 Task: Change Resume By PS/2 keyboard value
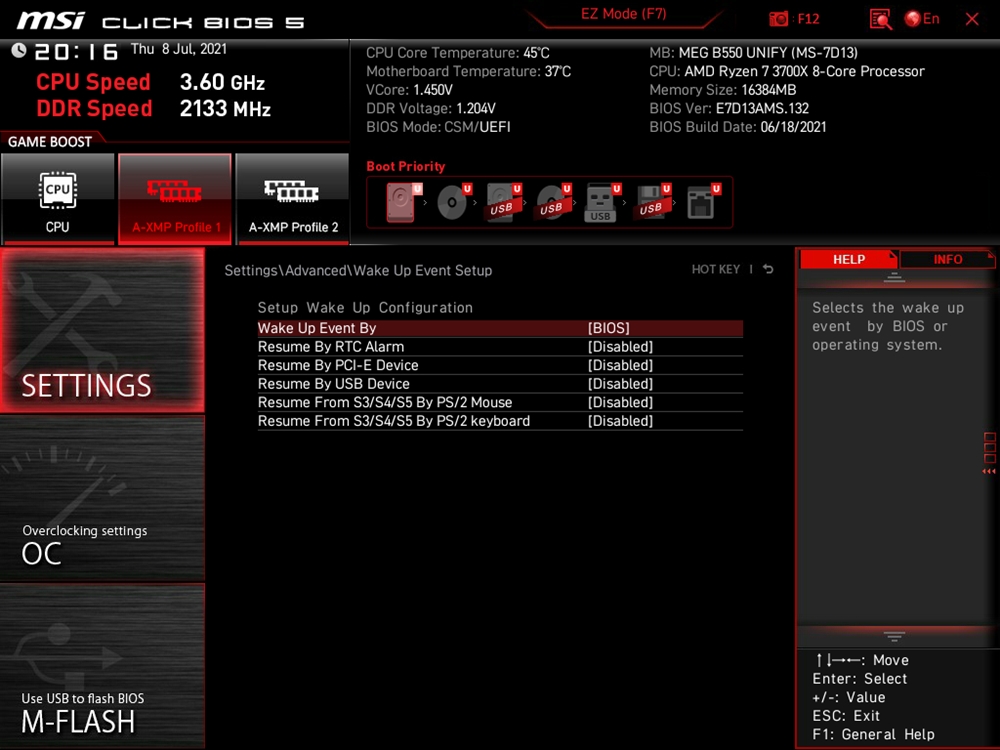point(620,420)
